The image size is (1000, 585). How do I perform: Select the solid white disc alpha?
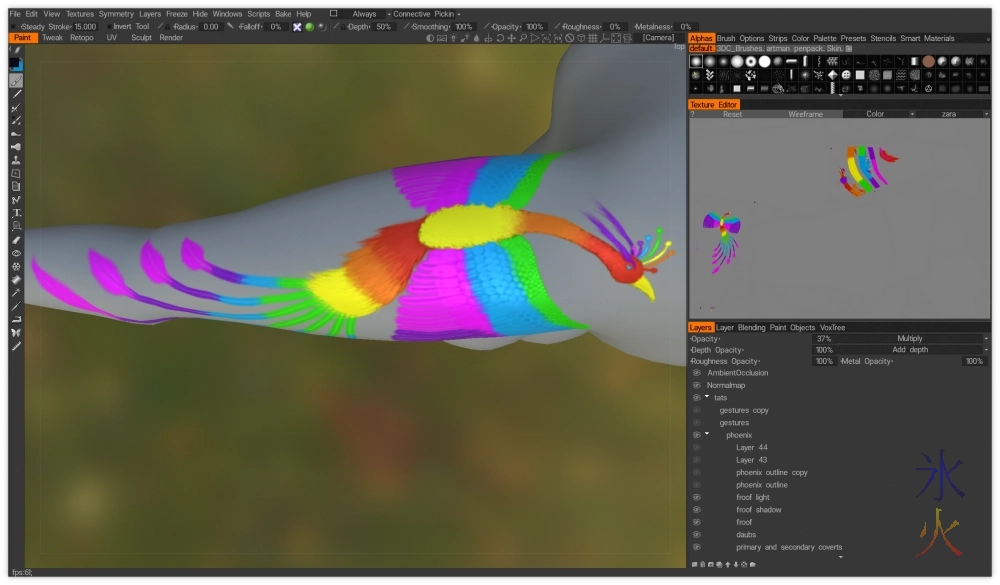pyautogui.click(x=765, y=61)
